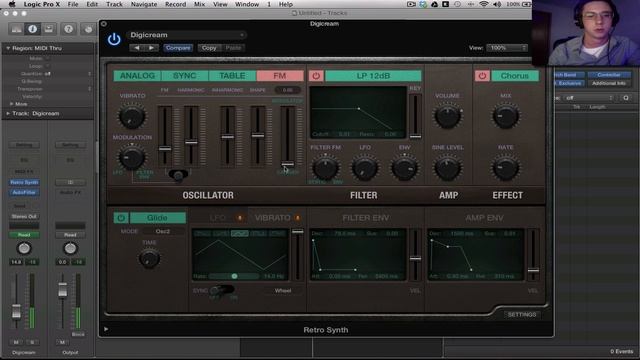The height and width of the screenshot is (360, 640).
Task: Click the Glide Time knob
Action: [149, 258]
